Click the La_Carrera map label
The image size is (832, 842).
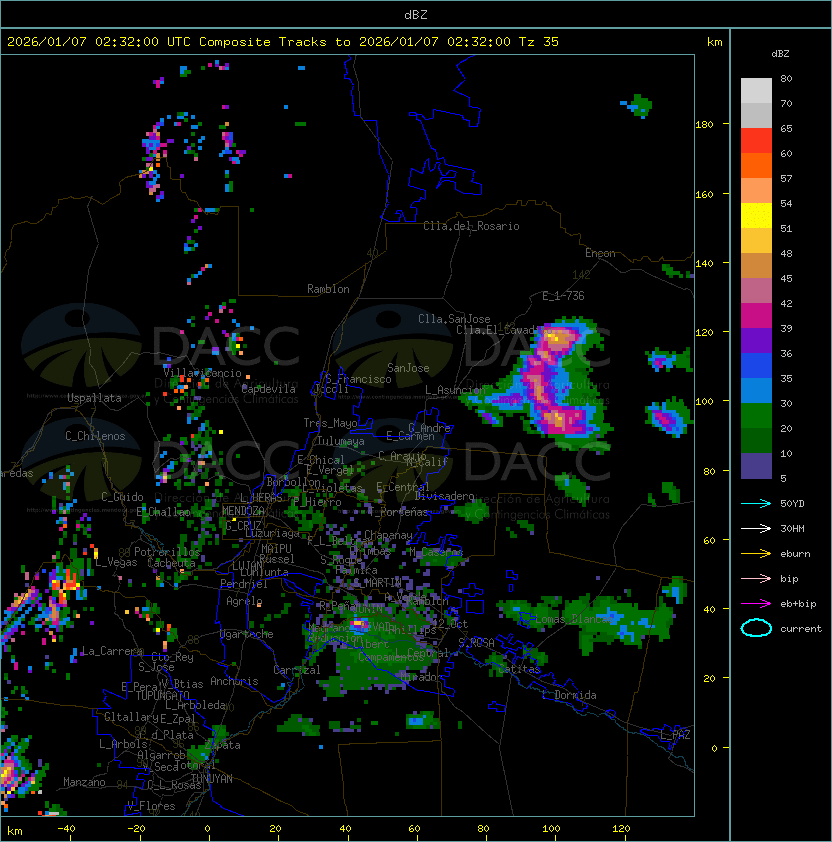(x=112, y=651)
